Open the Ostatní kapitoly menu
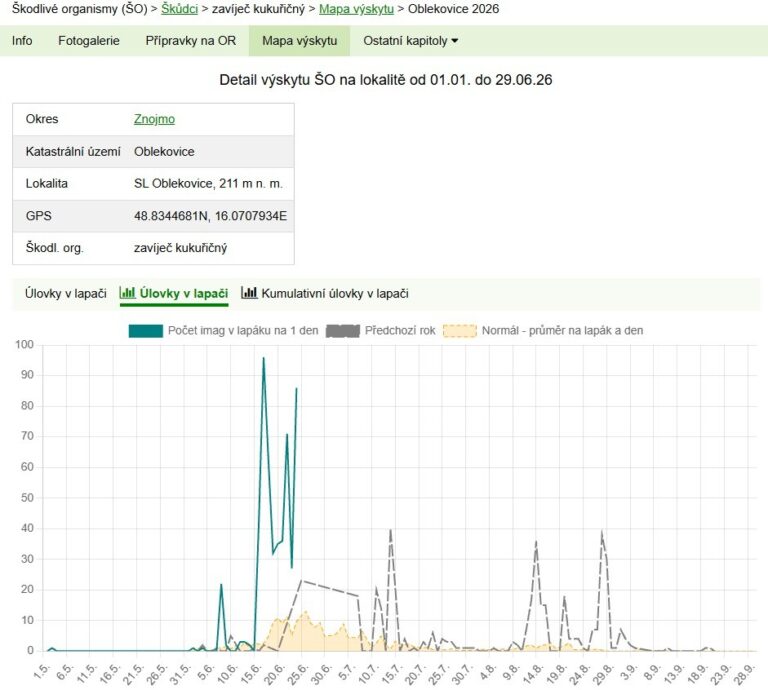 410,41
